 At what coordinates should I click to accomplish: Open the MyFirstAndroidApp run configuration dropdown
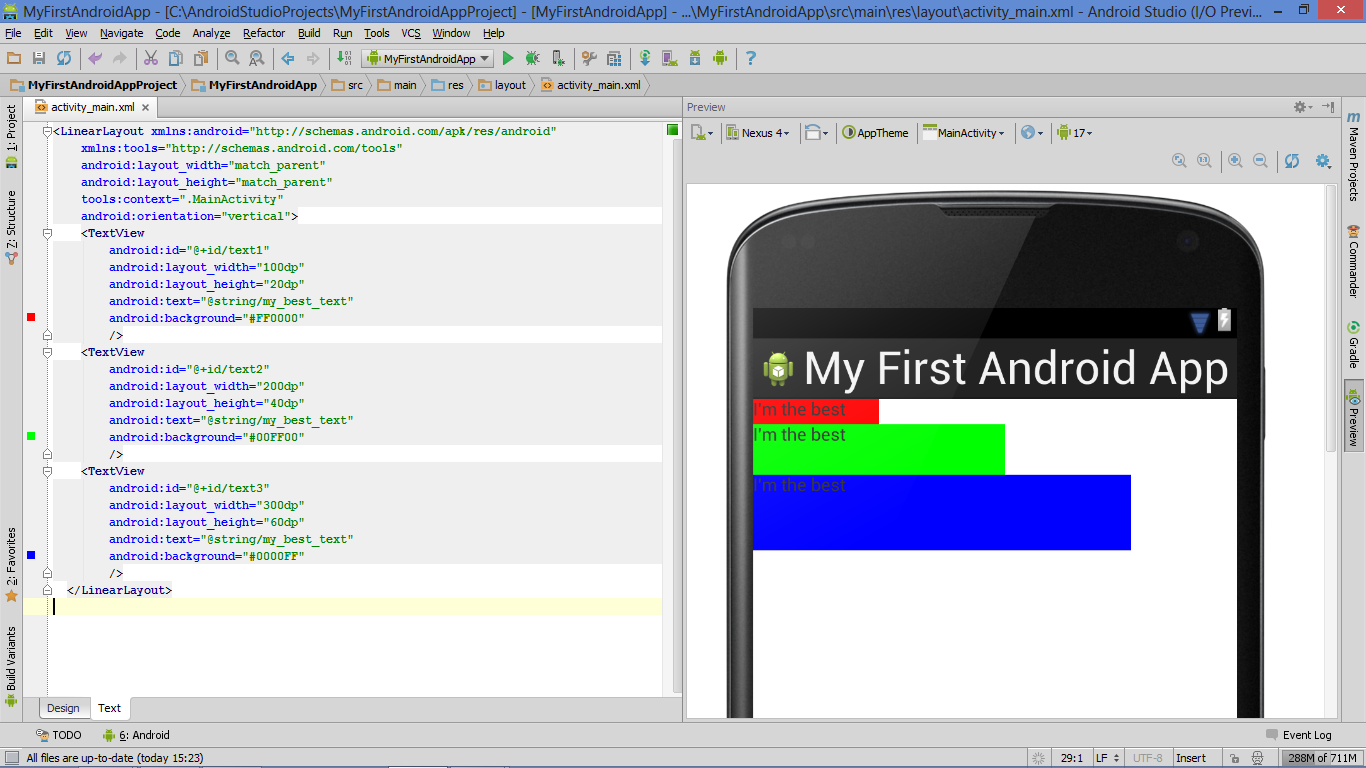click(x=428, y=59)
